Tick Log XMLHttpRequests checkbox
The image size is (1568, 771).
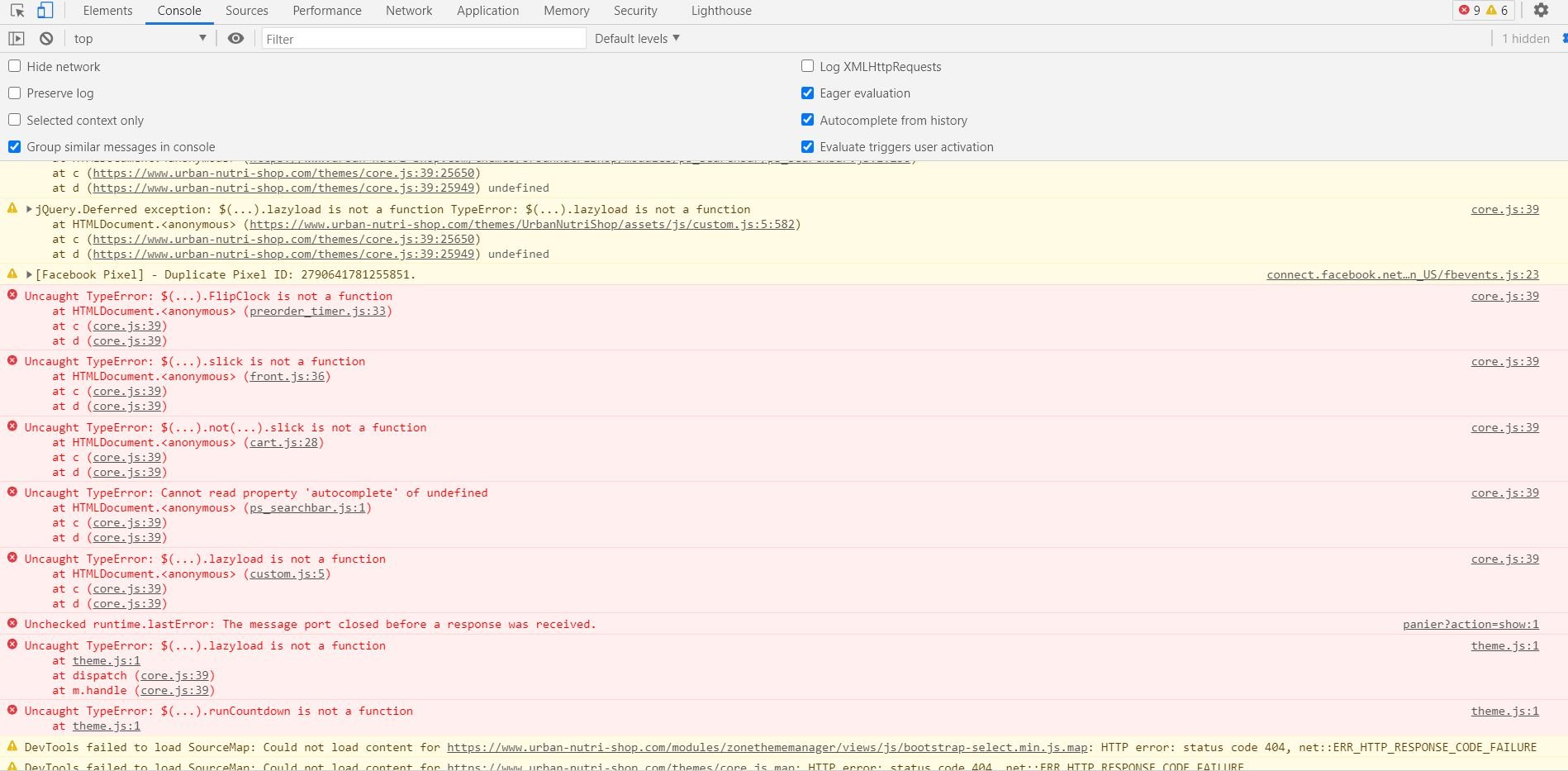808,66
